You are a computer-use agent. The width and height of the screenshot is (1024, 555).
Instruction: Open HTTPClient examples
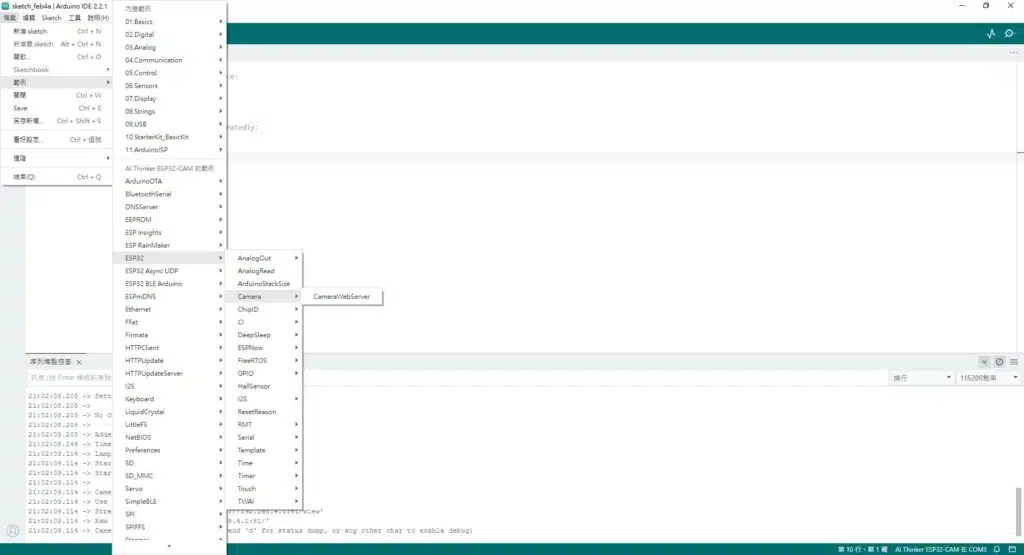(x=170, y=348)
